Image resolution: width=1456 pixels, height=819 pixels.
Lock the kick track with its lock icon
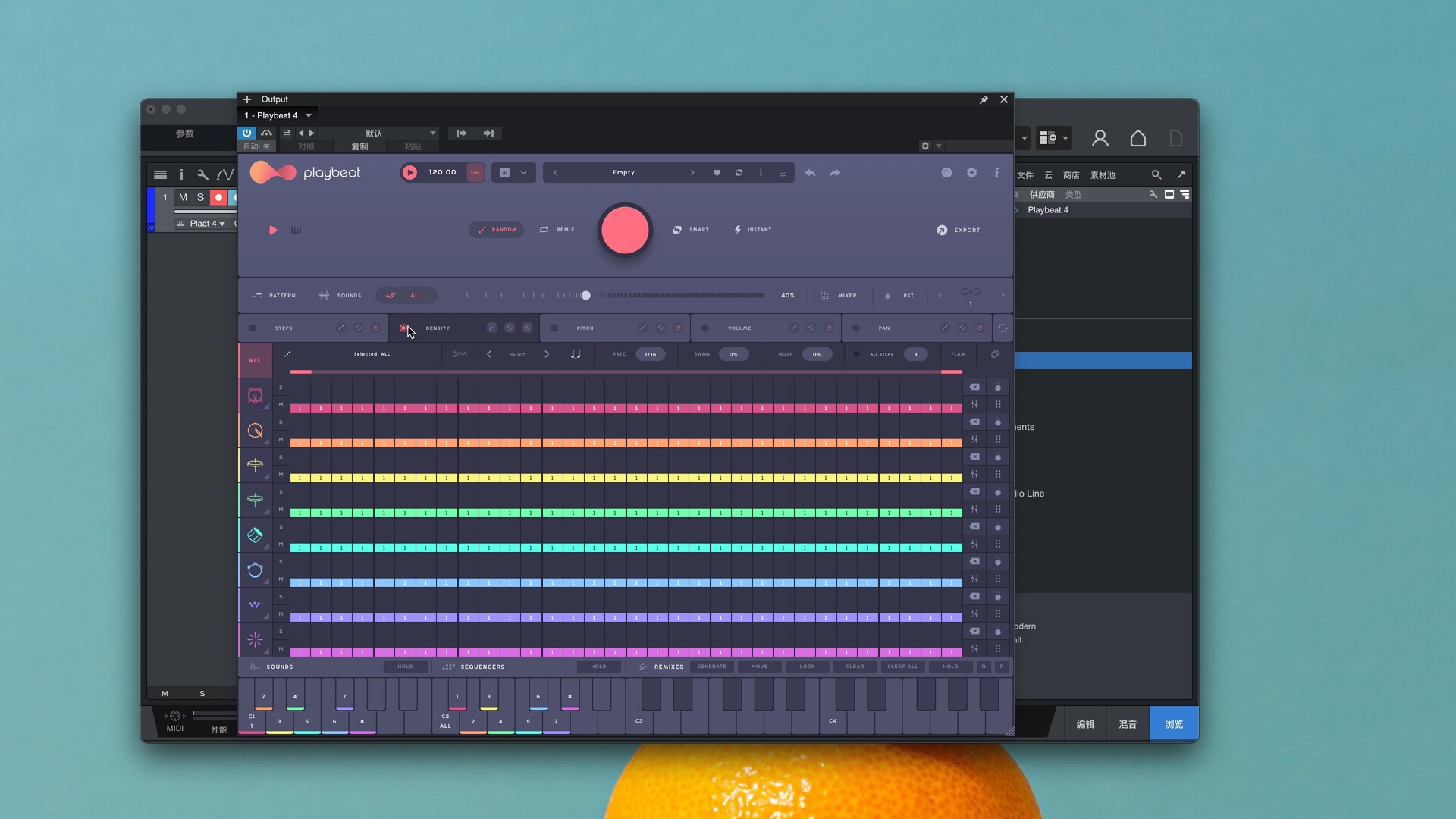click(998, 388)
